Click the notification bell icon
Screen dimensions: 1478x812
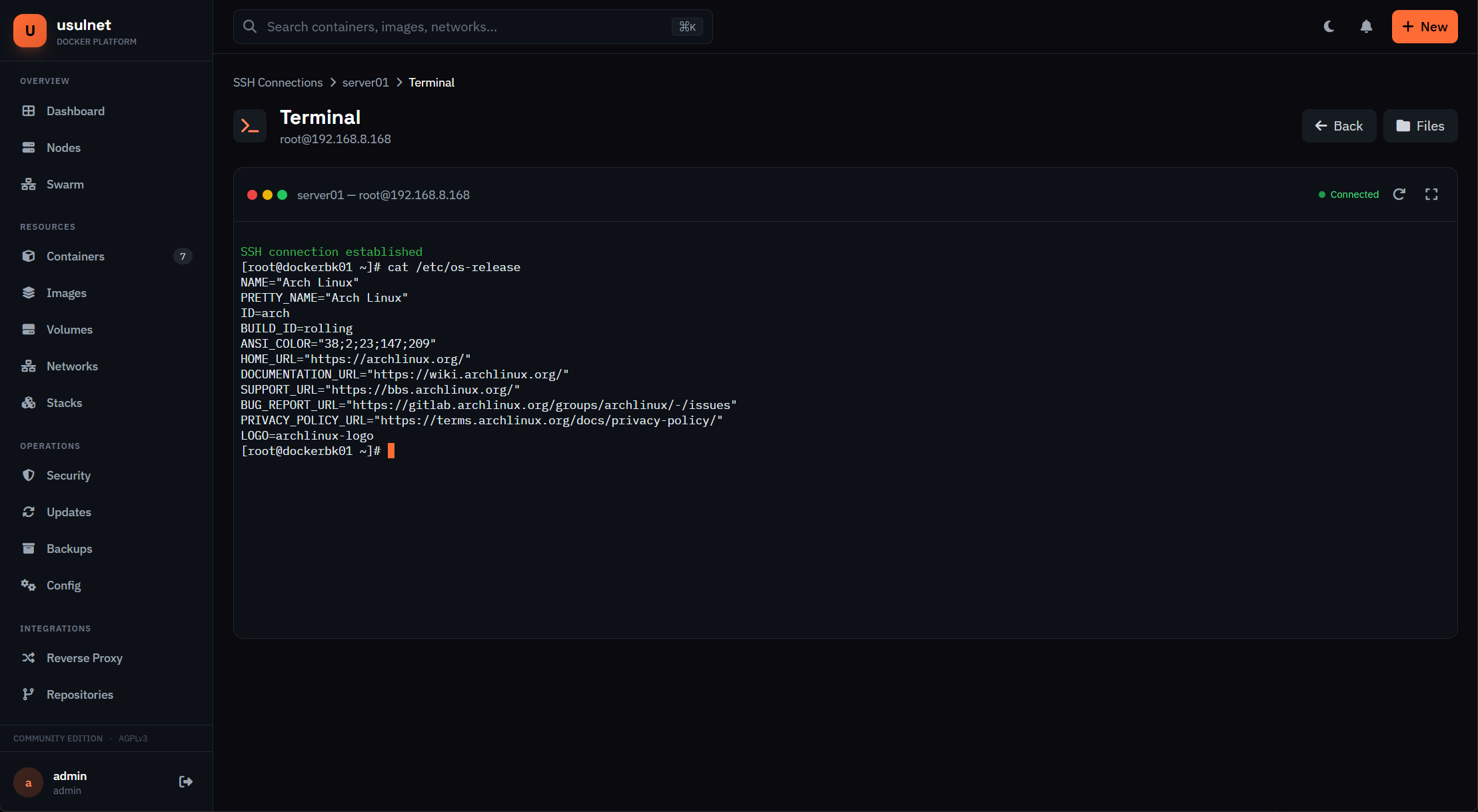tap(1365, 27)
